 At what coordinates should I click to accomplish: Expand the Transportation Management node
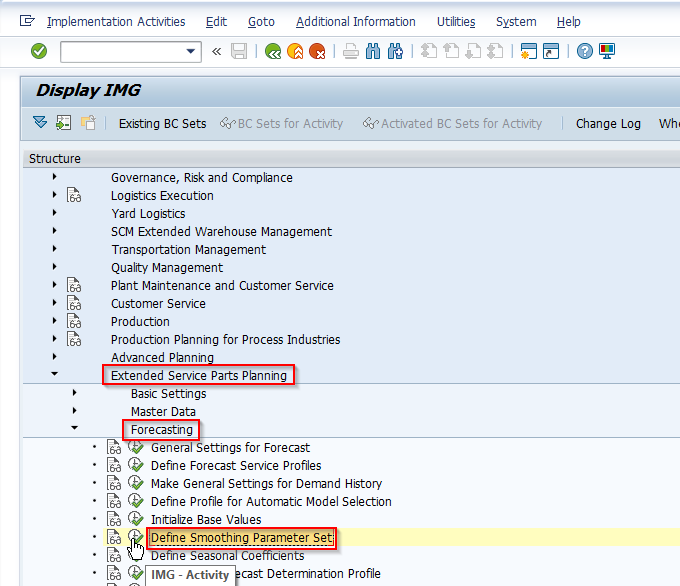coord(55,249)
